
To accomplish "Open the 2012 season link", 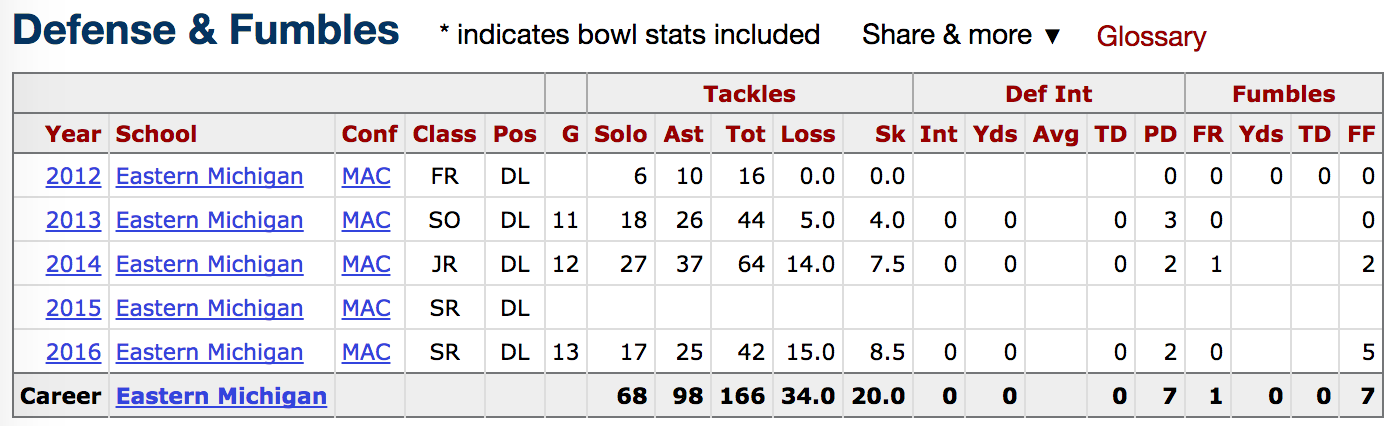I will (x=73, y=177).
